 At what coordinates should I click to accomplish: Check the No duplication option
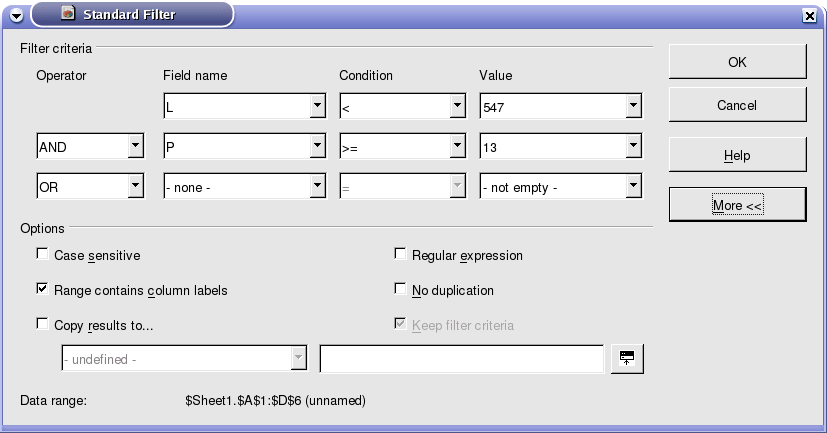pyautogui.click(x=400, y=289)
